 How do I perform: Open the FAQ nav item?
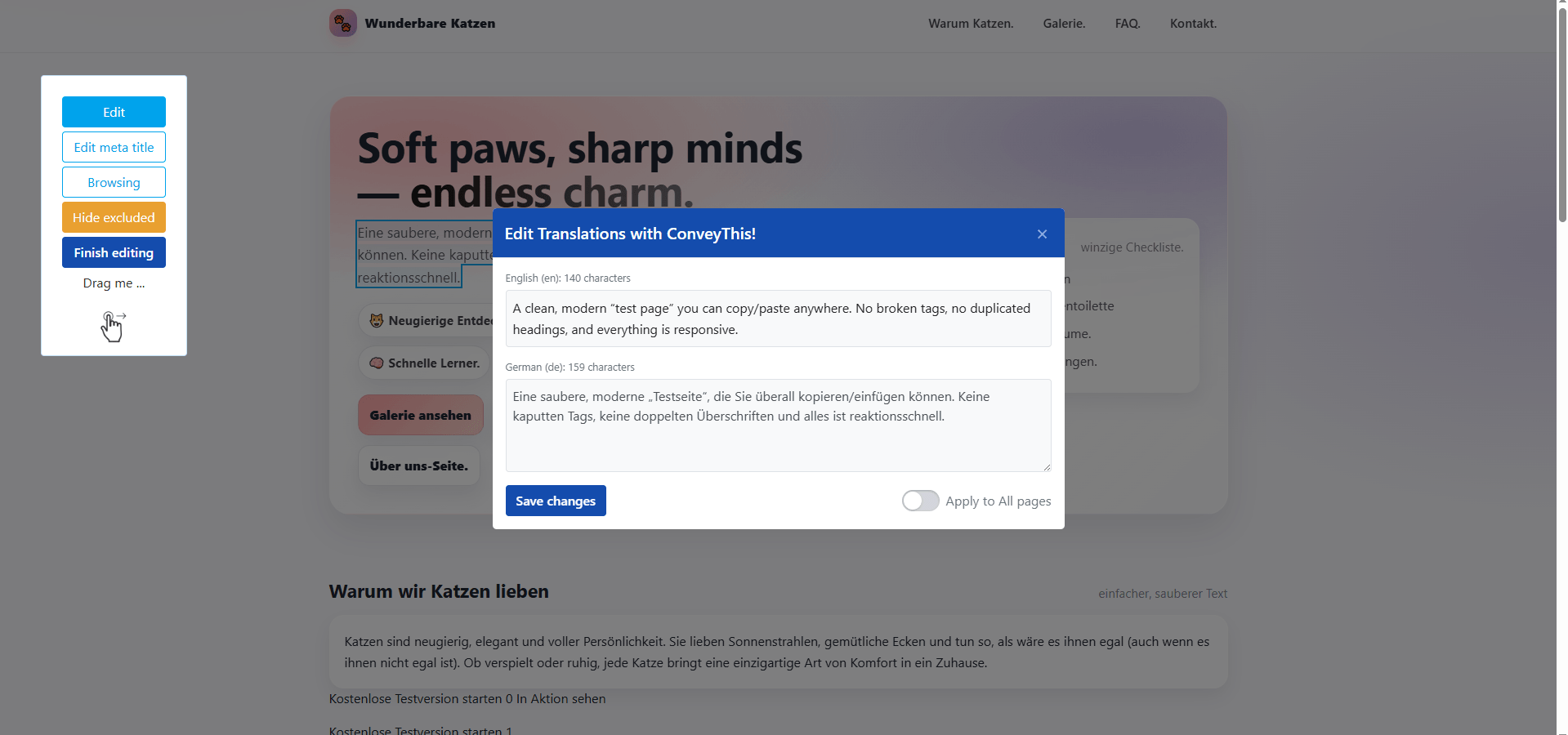(1128, 24)
